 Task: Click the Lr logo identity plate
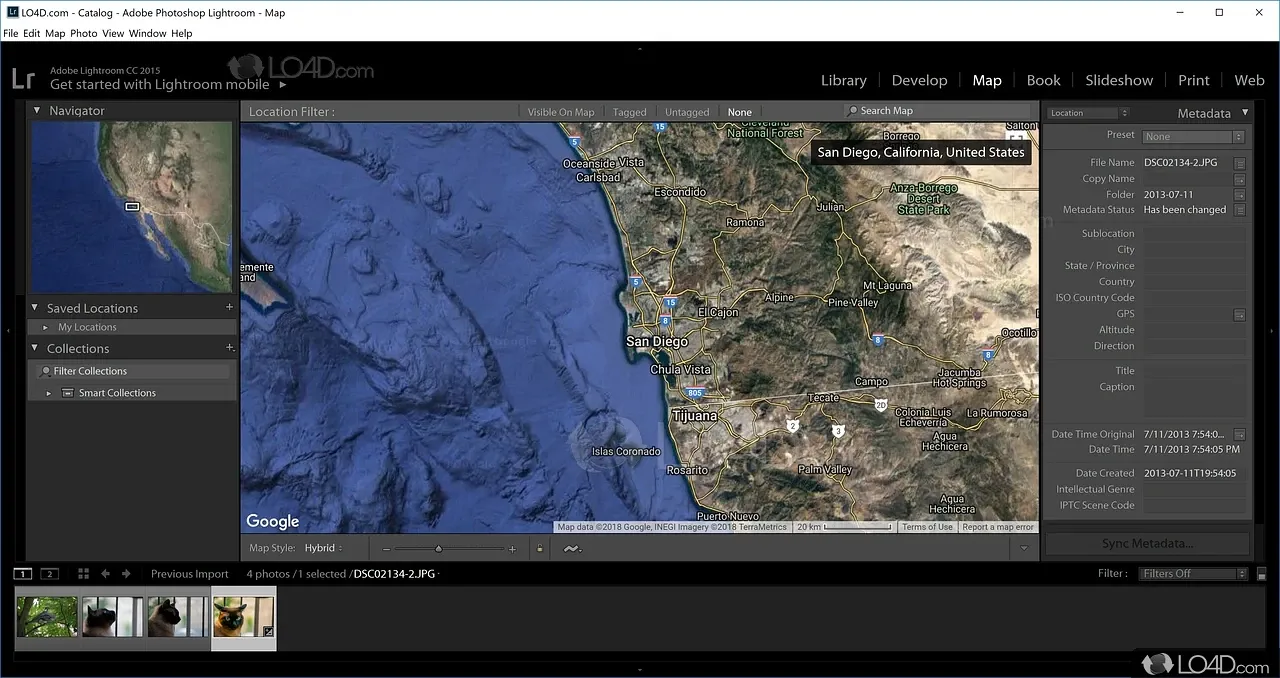[x=23, y=79]
